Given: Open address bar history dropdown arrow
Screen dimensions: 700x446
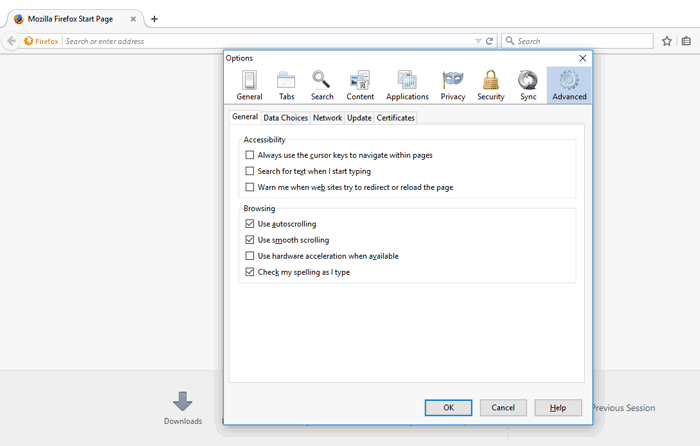Looking at the screenshot, I should click(478, 41).
